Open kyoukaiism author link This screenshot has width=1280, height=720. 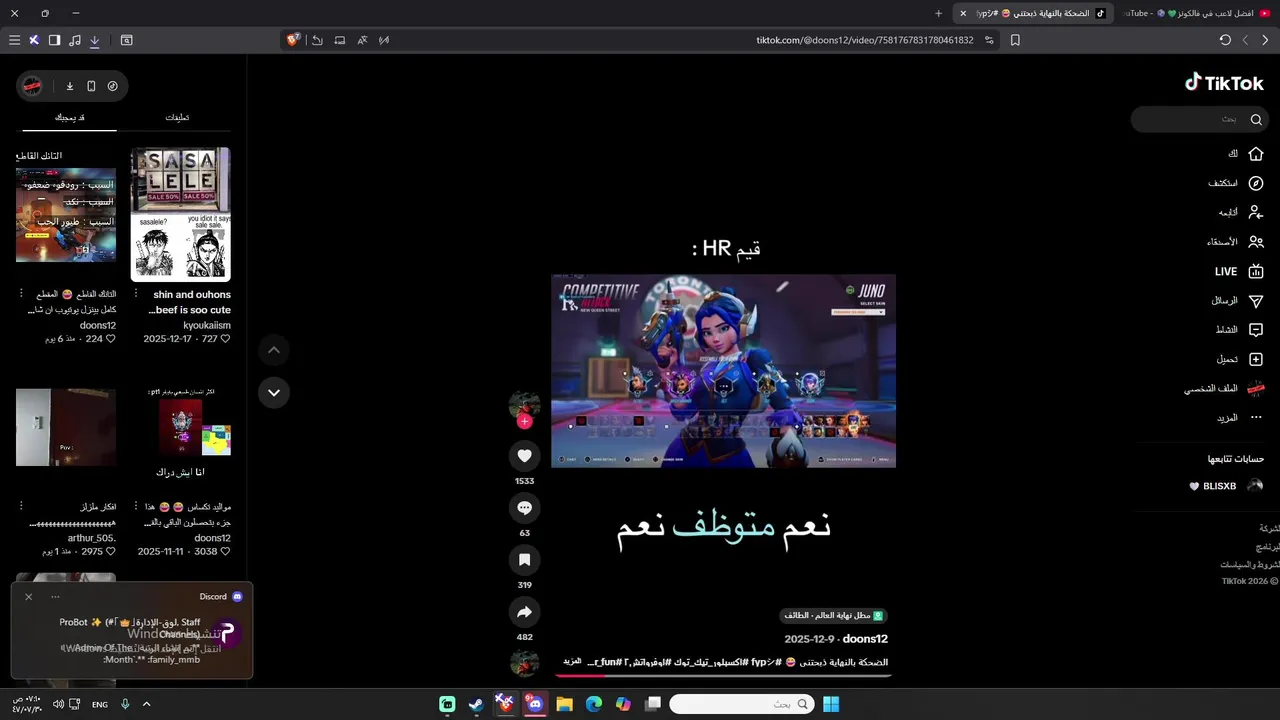point(207,325)
